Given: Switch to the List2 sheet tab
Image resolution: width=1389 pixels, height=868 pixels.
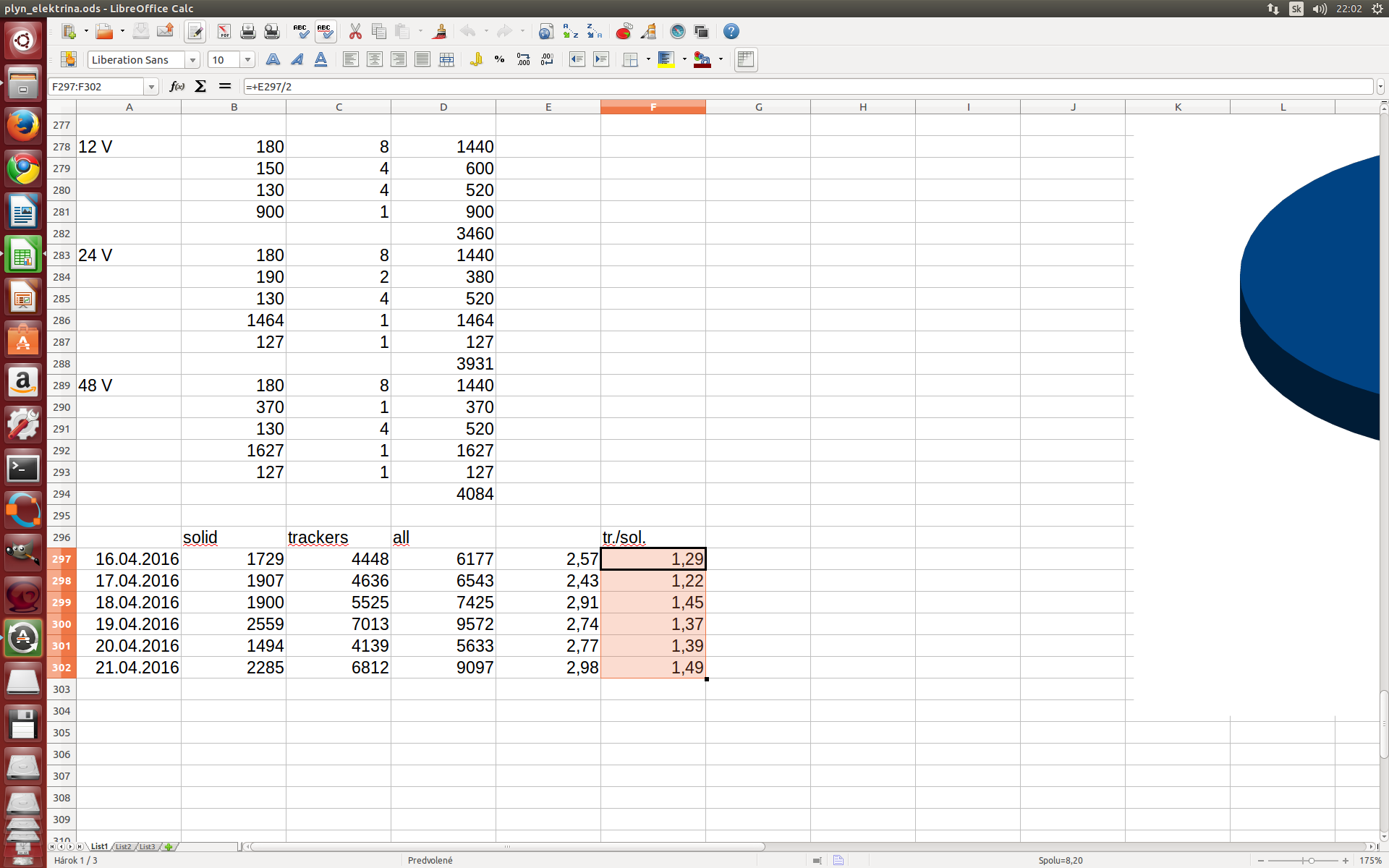Looking at the screenshot, I should [124, 846].
